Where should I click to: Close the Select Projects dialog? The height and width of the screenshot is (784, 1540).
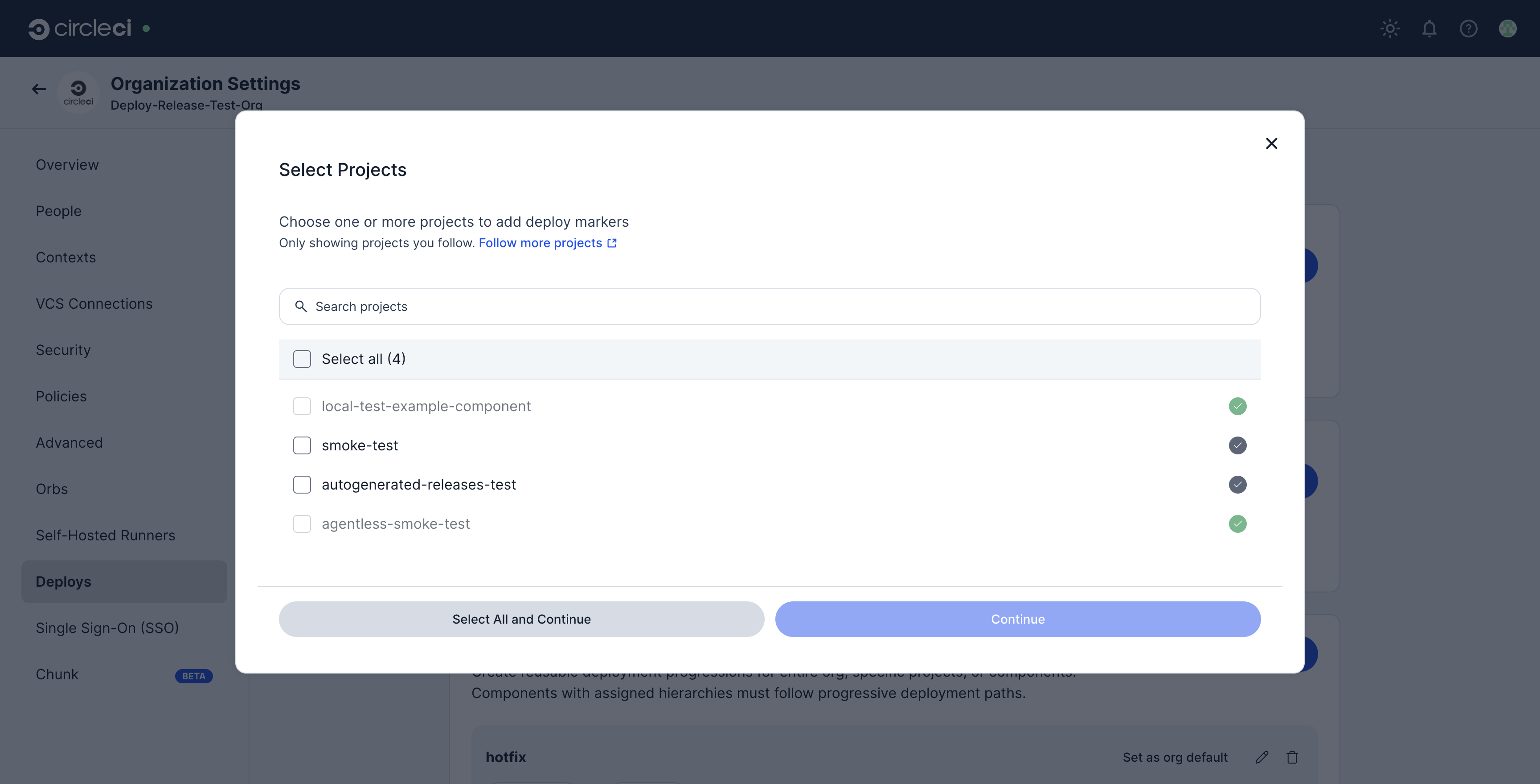[x=1272, y=143]
